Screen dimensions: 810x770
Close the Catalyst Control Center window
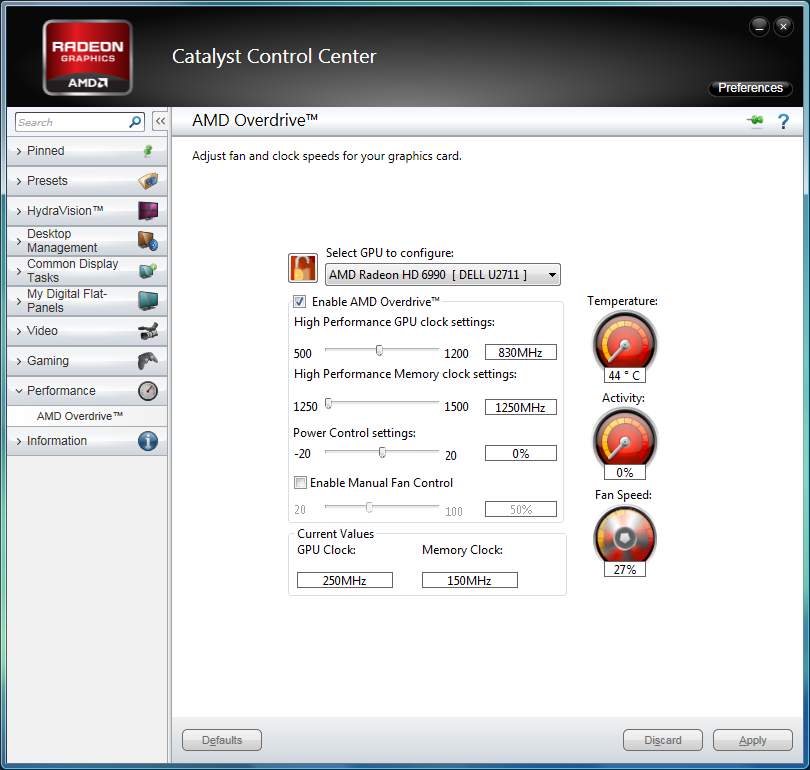tap(783, 26)
